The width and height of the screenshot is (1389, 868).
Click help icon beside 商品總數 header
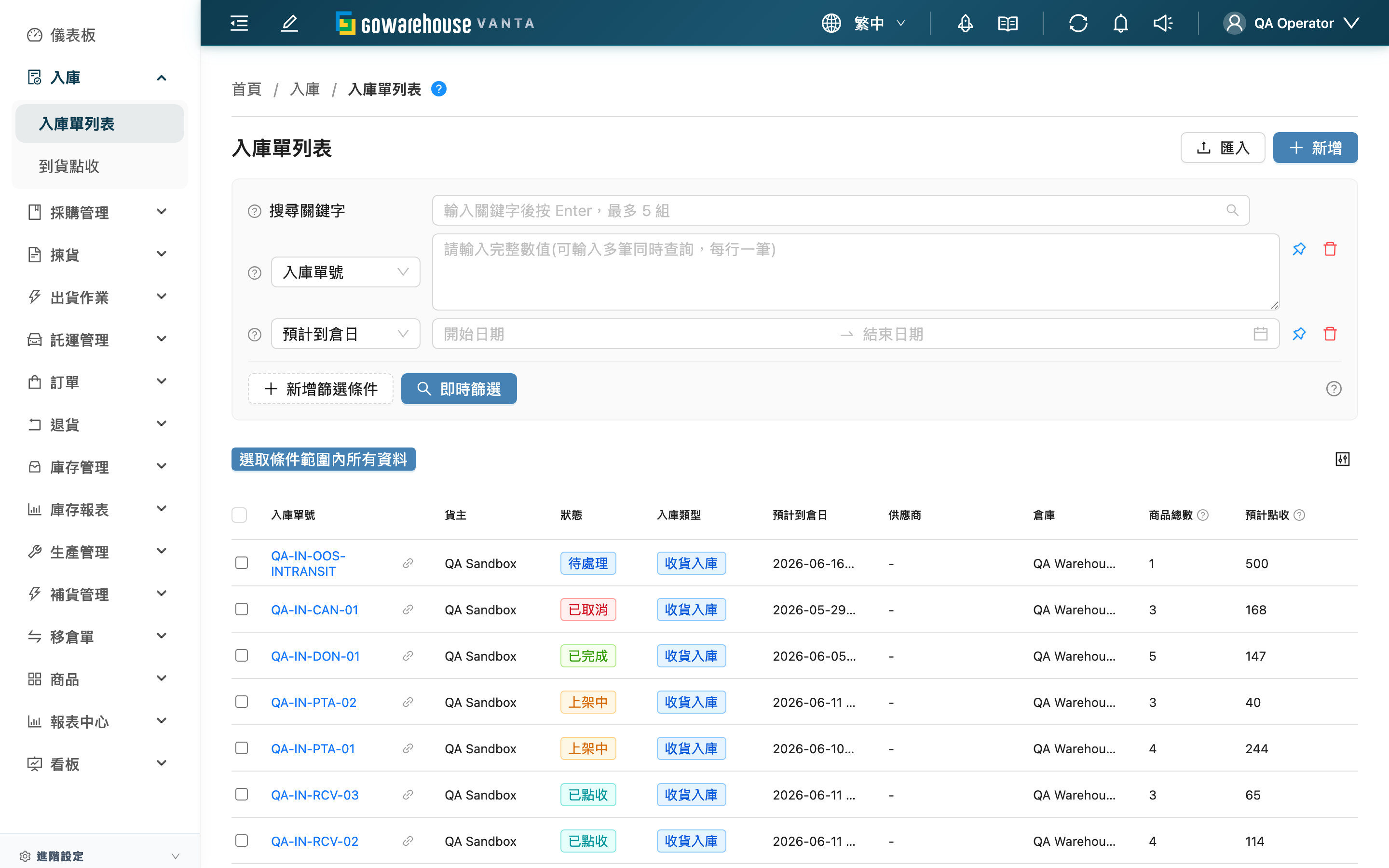(1202, 515)
